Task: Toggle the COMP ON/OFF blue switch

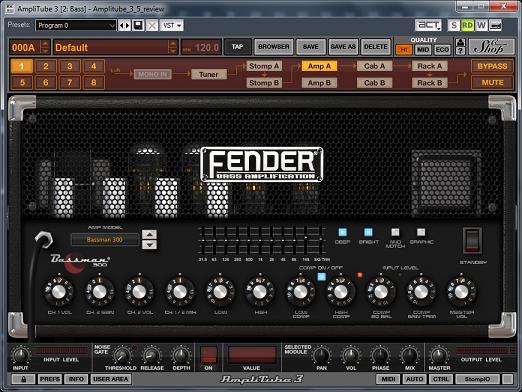Action: point(321,277)
